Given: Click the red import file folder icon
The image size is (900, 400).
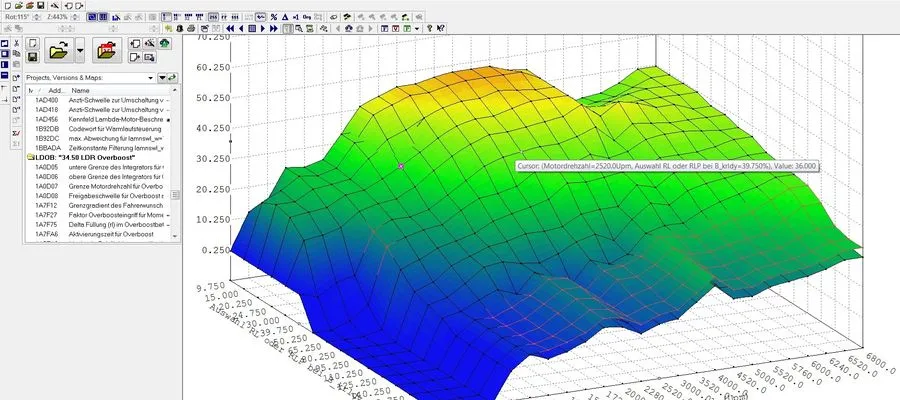Looking at the screenshot, I should (x=107, y=51).
